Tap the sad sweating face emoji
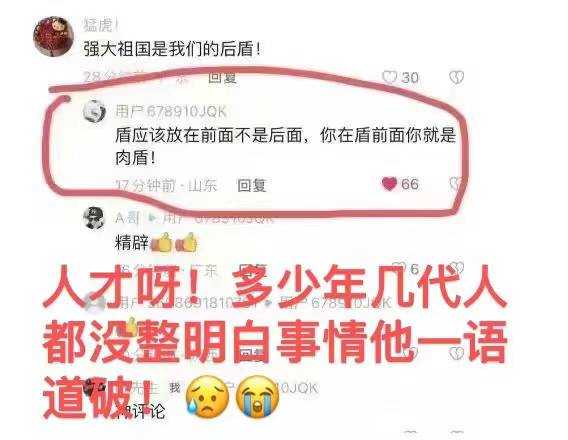 click(x=208, y=397)
